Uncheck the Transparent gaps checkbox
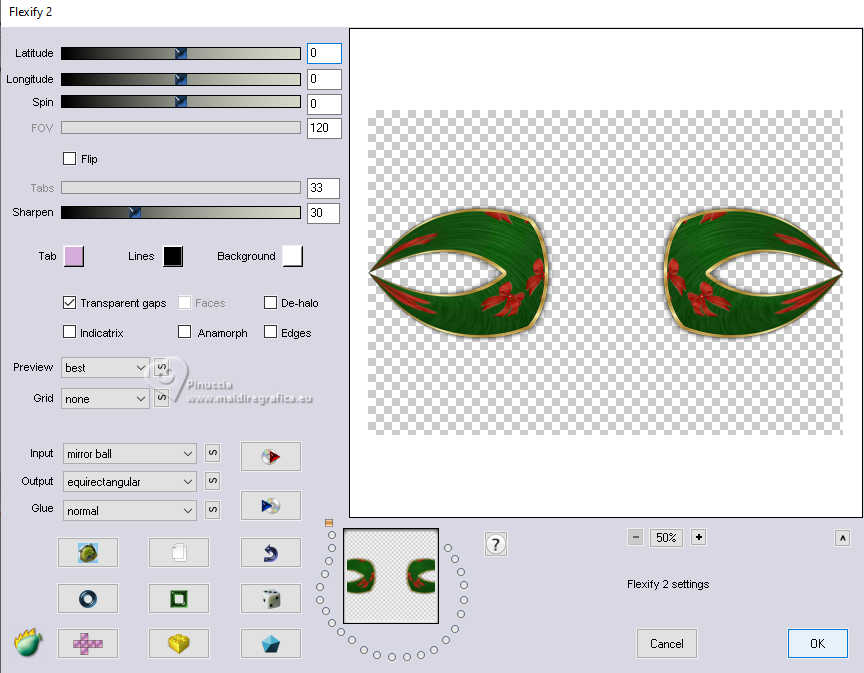The height and width of the screenshot is (673, 864). point(69,303)
